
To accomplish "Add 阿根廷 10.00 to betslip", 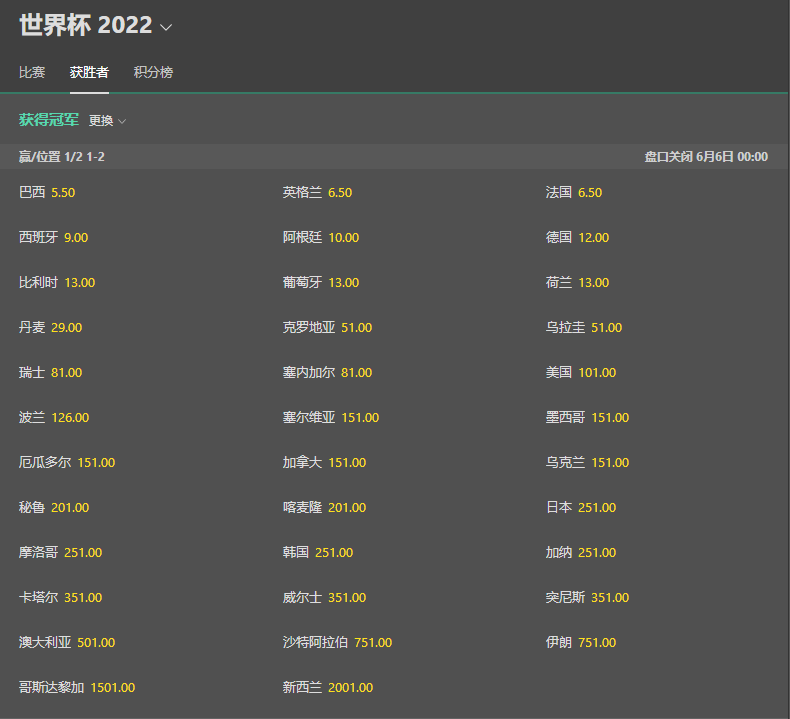I will click(321, 237).
